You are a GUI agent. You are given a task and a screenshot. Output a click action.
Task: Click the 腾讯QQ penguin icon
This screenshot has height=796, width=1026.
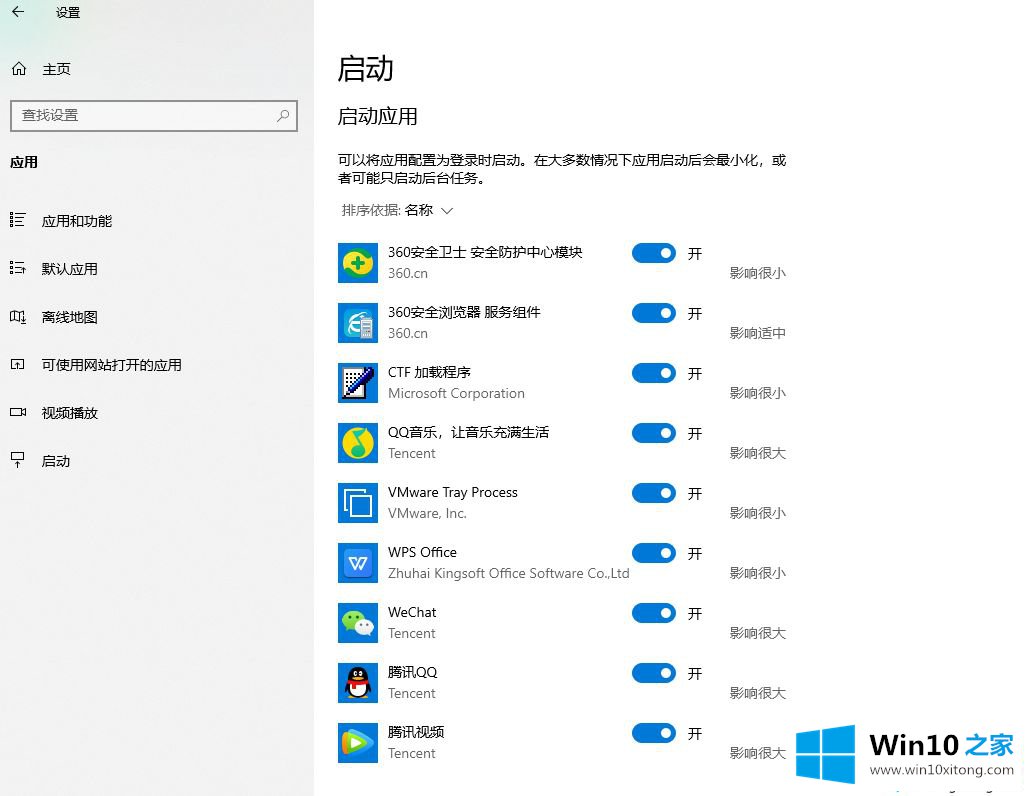pyautogui.click(x=357, y=683)
